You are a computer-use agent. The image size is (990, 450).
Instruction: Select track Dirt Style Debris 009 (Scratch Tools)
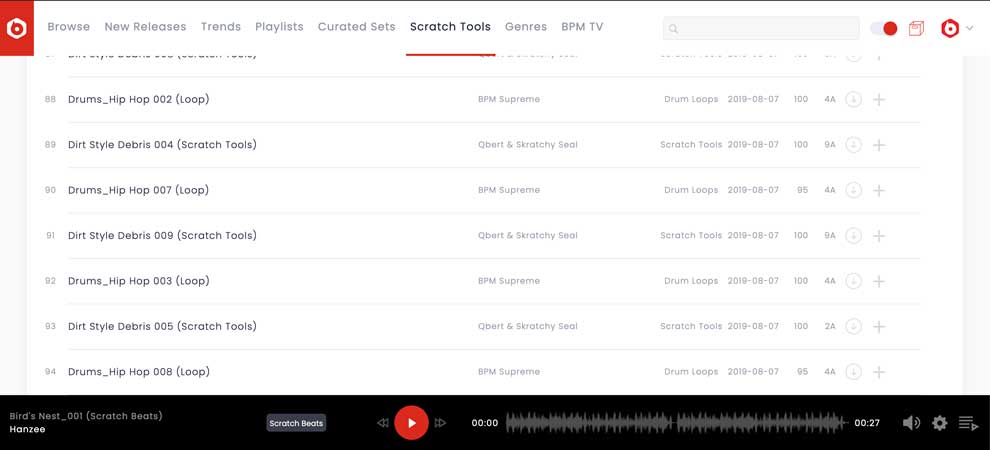click(162, 236)
